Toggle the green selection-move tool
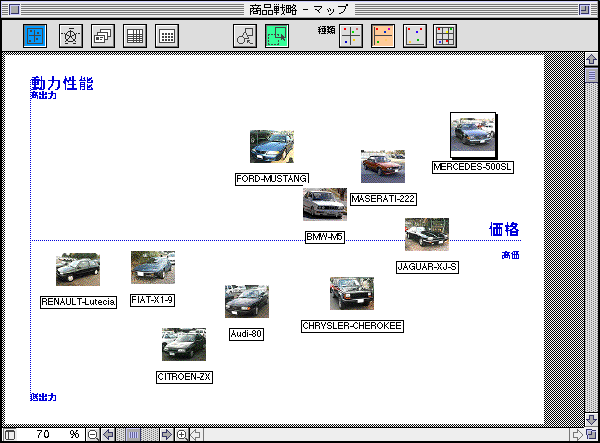 pyautogui.click(x=277, y=36)
